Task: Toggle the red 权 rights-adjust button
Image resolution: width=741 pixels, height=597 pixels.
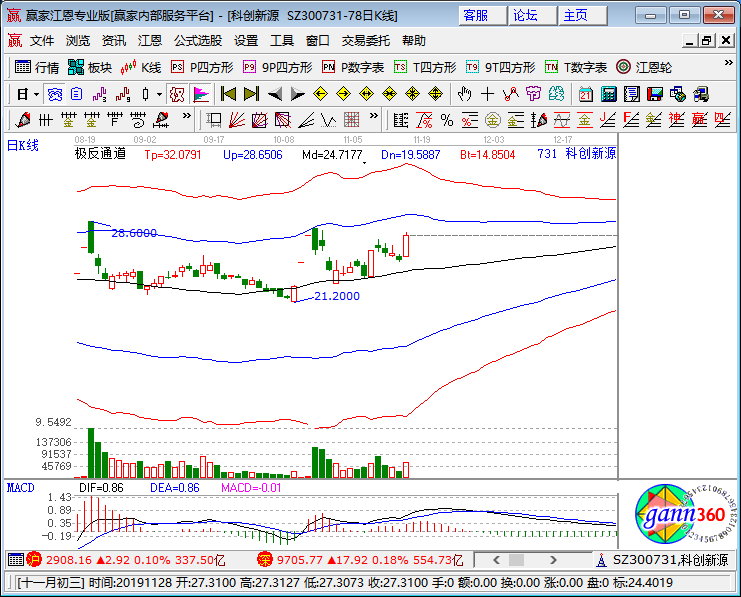Action: 177,95
